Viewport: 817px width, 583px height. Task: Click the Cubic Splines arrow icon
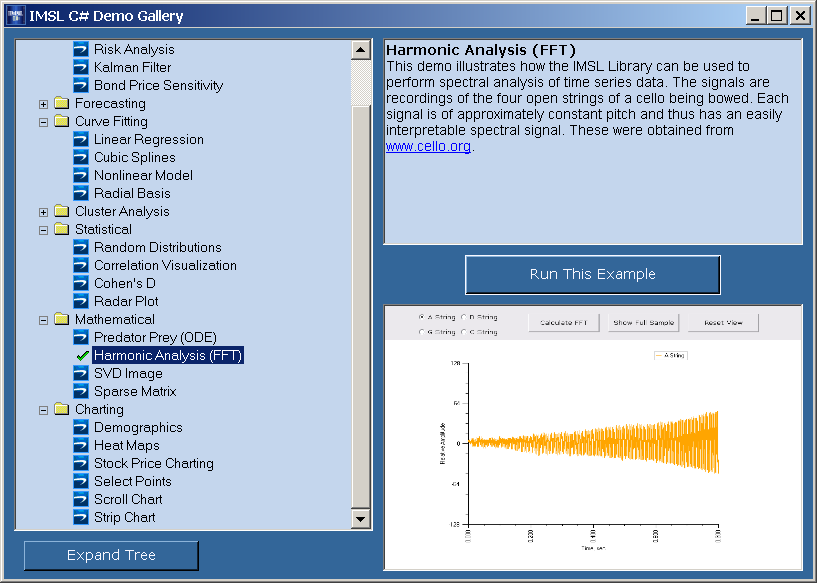81,157
